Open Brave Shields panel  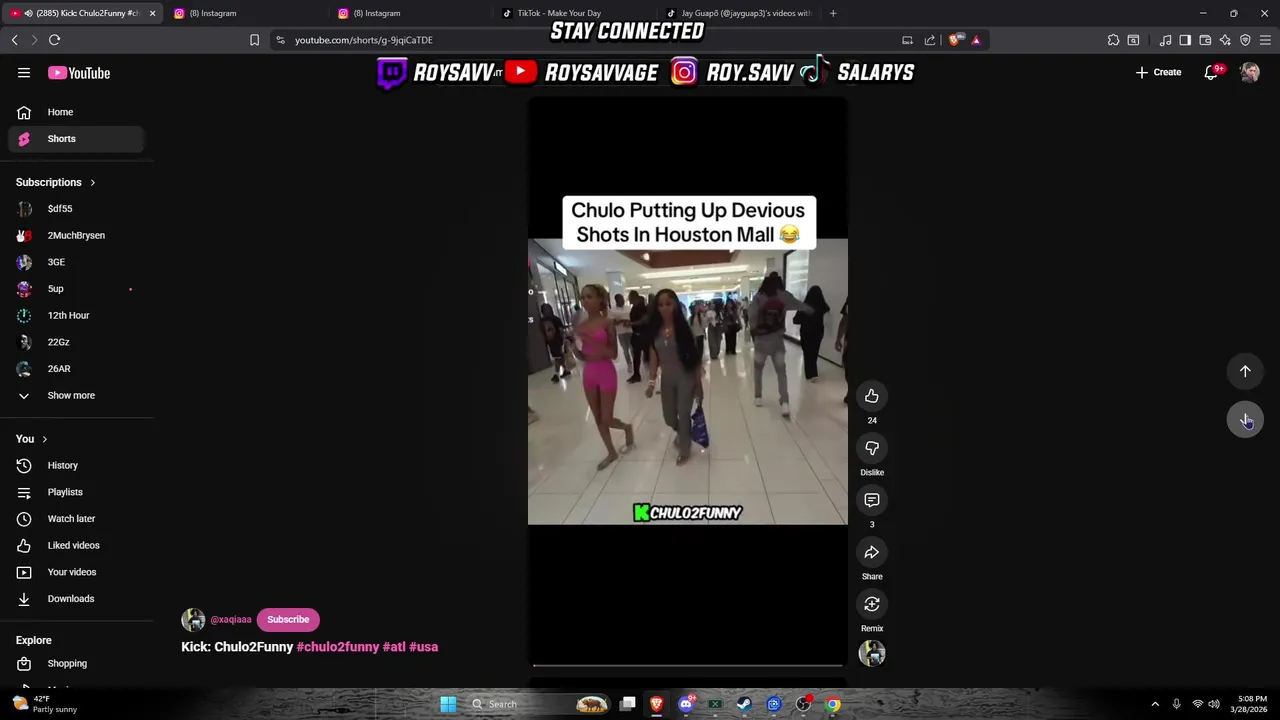pos(956,40)
